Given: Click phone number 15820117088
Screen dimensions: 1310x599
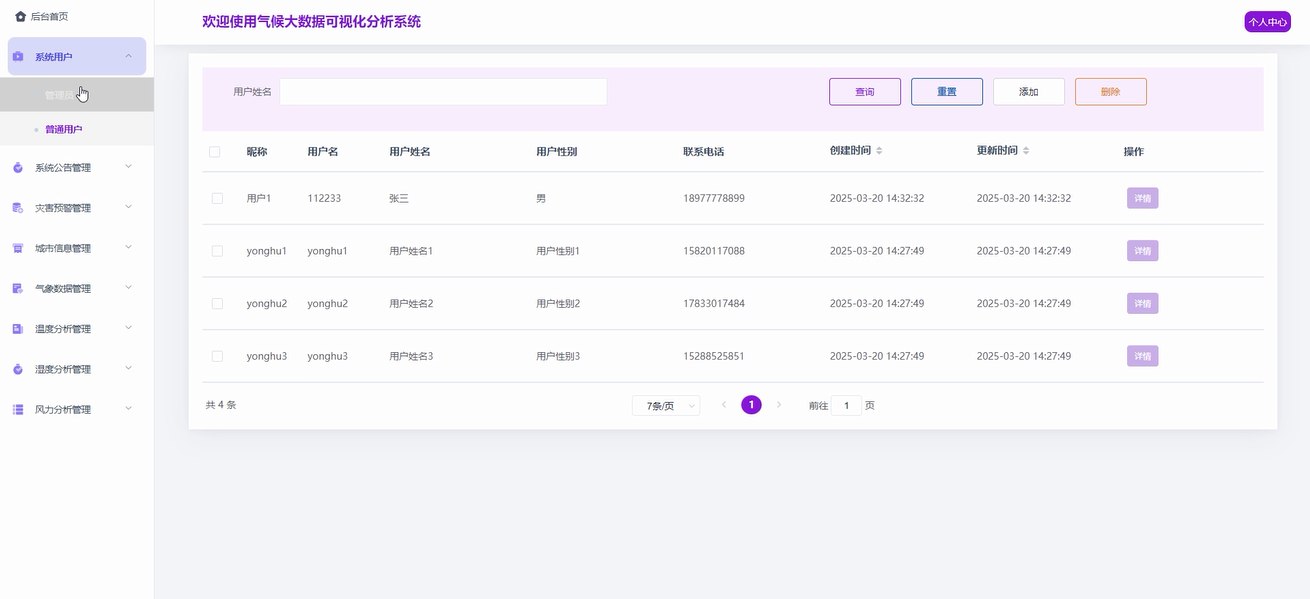Looking at the screenshot, I should (714, 251).
